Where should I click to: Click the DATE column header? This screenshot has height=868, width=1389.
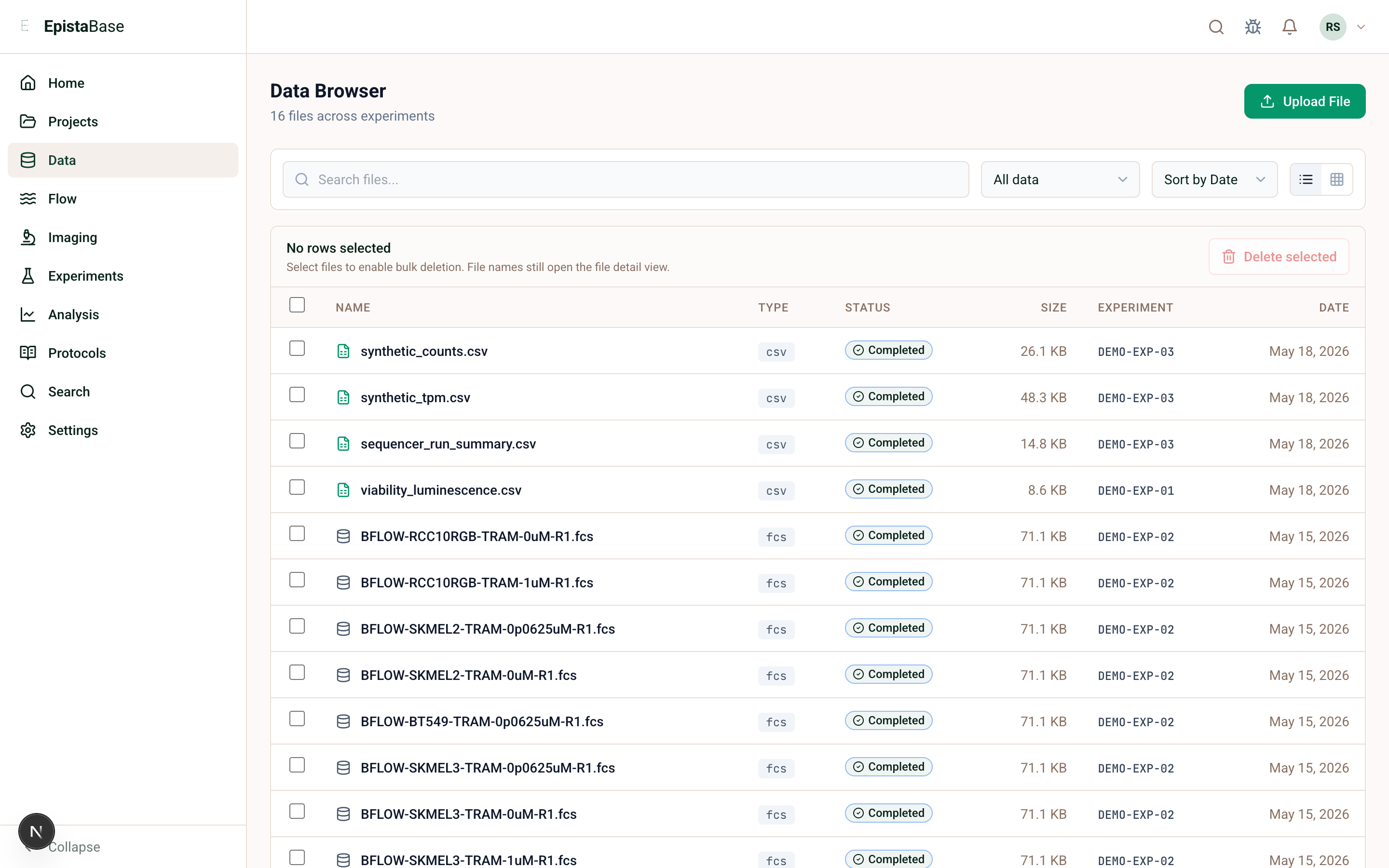click(x=1334, y=308)
